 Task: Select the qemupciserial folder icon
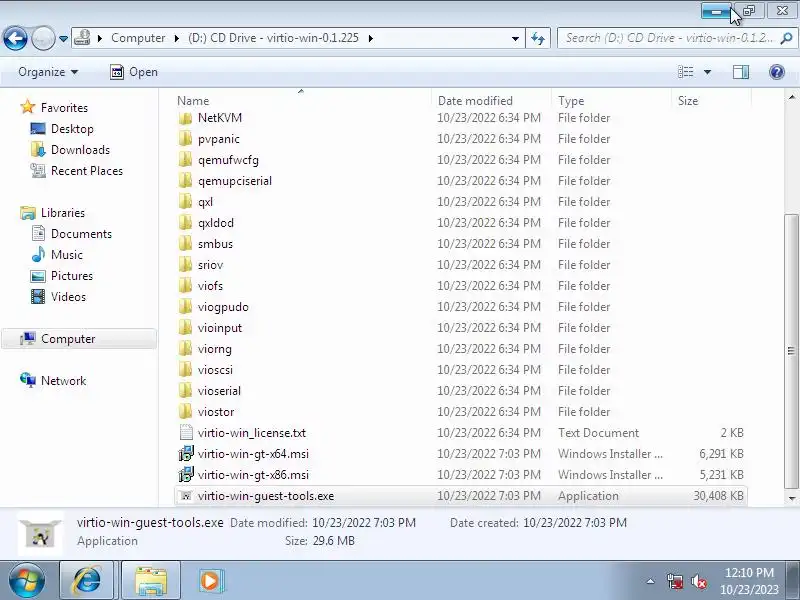(x=186, y=181)
